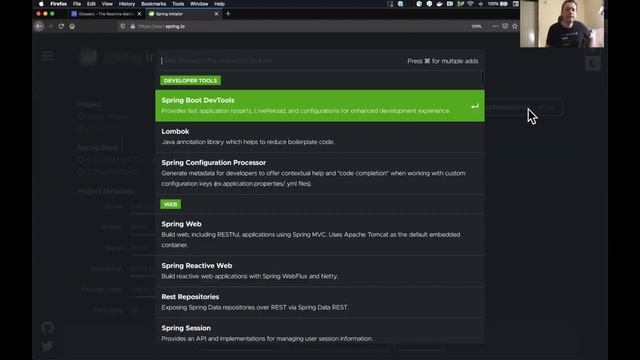Open the File menu

click(77, 4)
